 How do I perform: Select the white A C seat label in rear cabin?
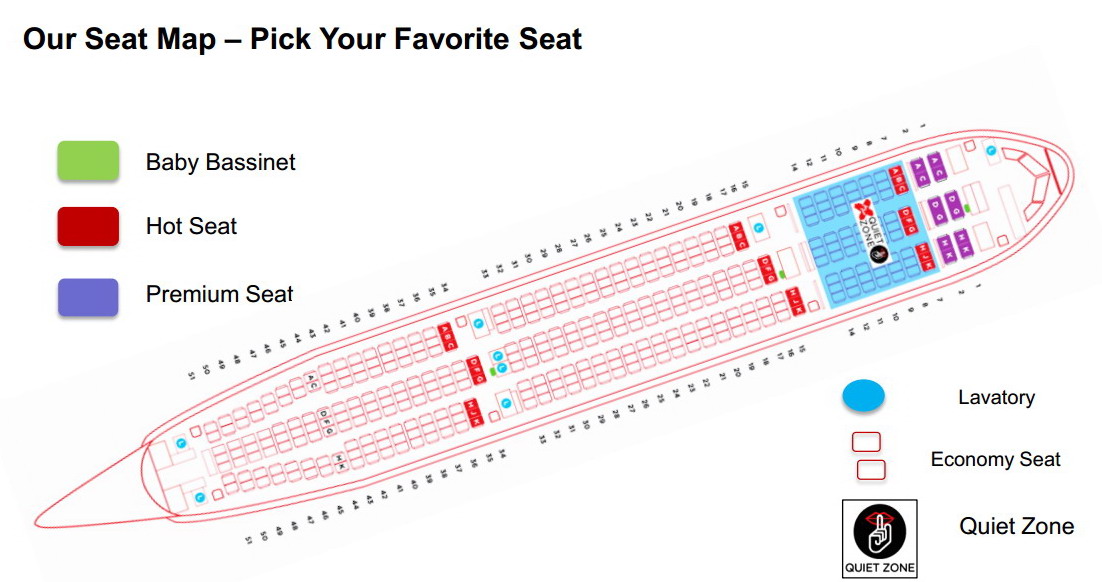pos(312,382)
